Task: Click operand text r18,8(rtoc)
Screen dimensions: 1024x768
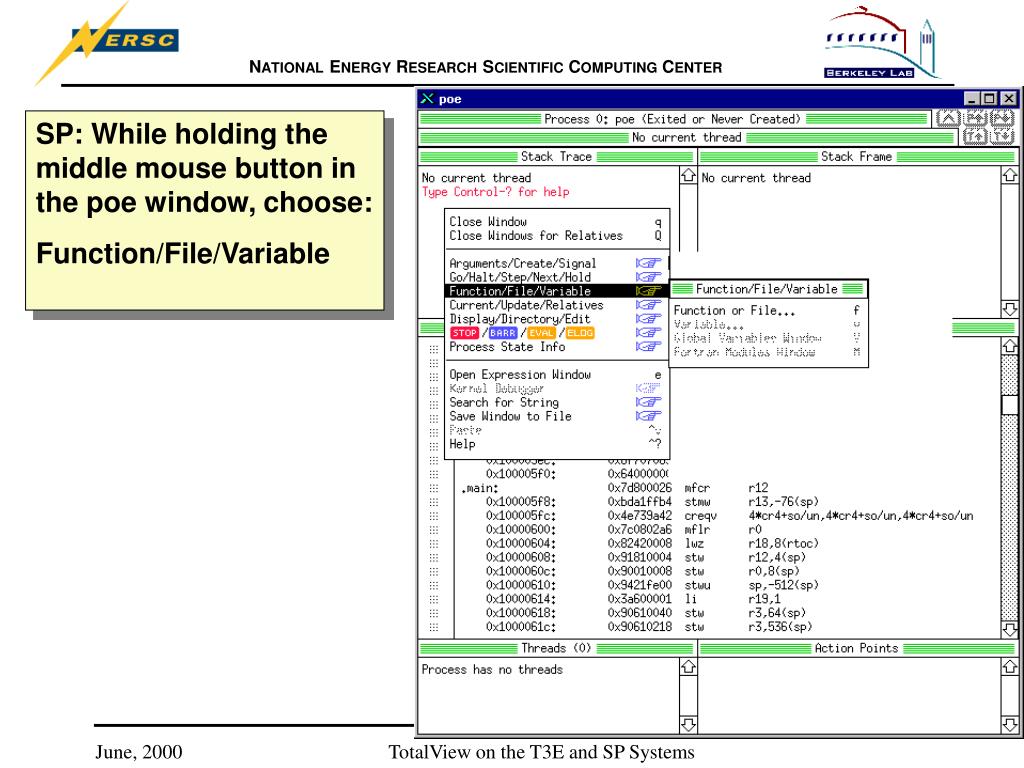Action: click(x=783, y=544)
